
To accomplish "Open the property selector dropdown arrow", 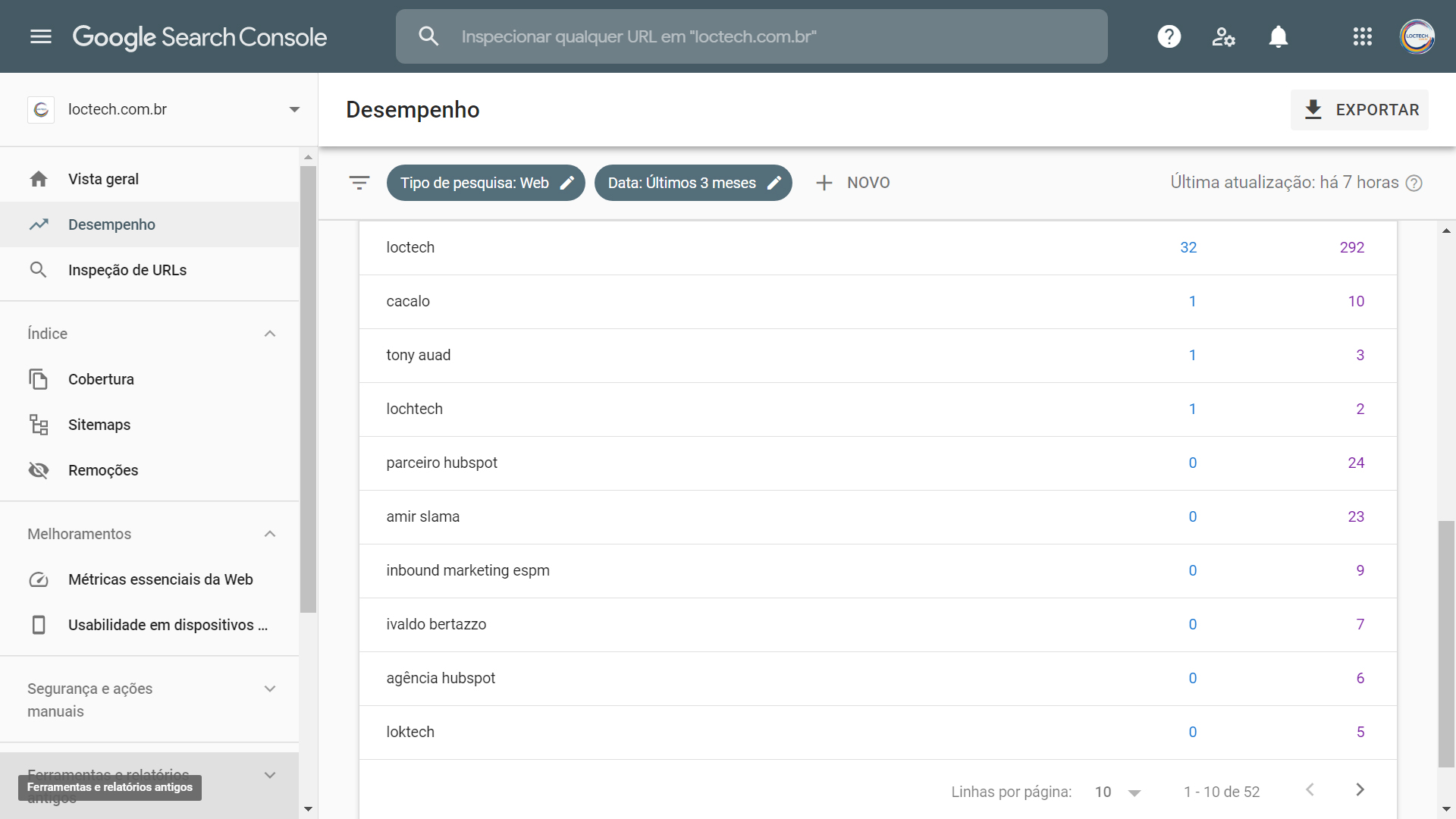I will (294, 110).
